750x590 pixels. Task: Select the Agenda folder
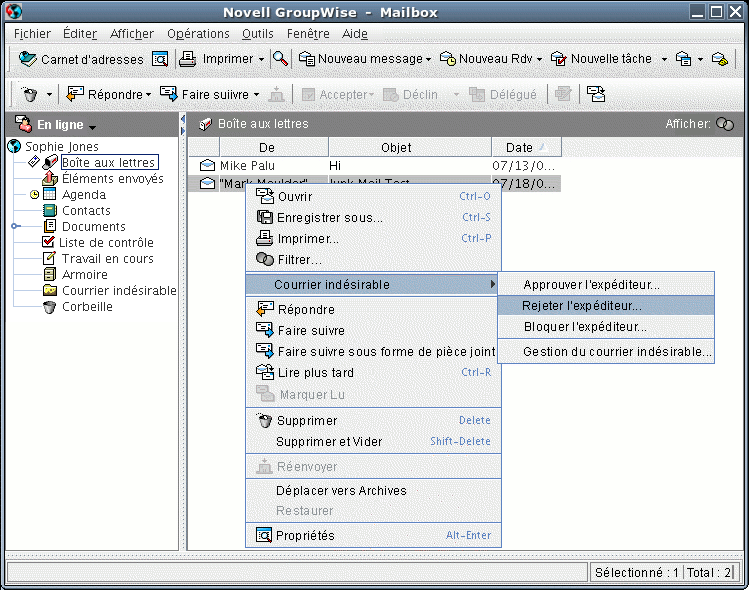[84, 195]
